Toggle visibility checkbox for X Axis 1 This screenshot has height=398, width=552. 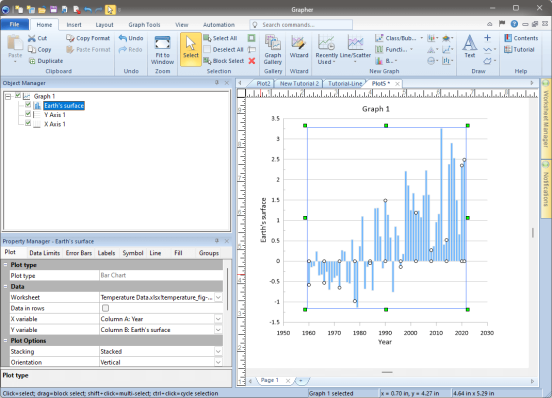pyautogui.click(x=28, y=123)
